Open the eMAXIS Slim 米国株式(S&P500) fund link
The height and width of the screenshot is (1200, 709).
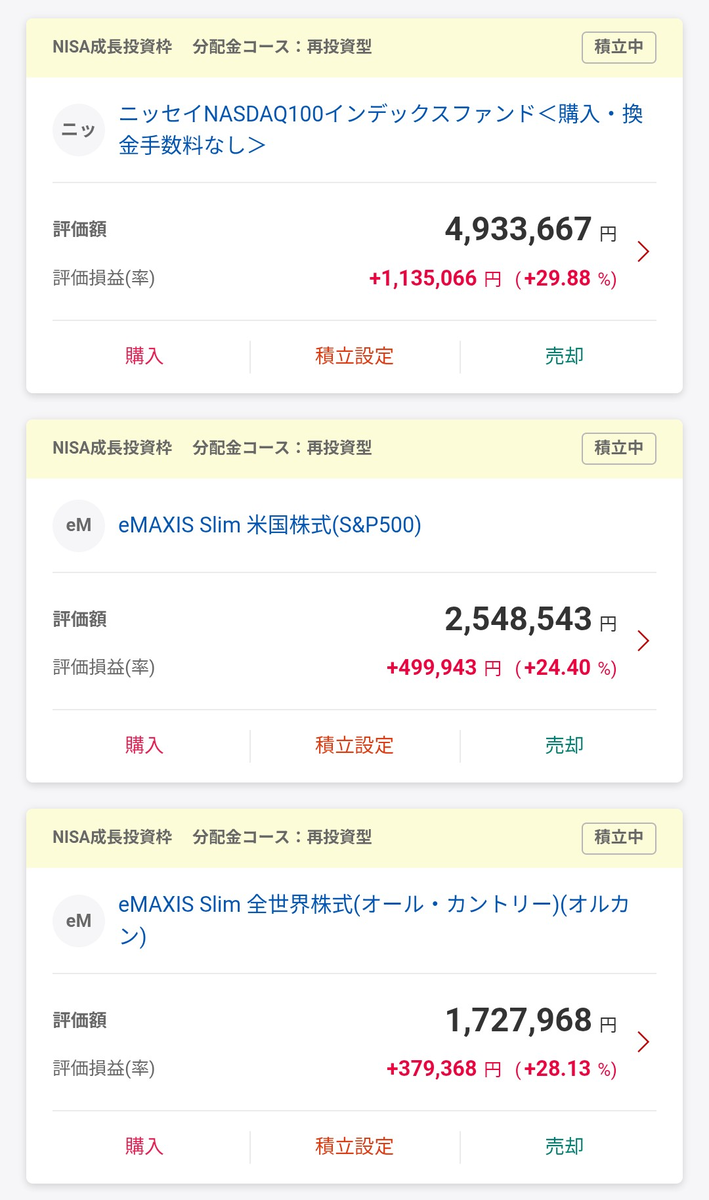(270, 525)
